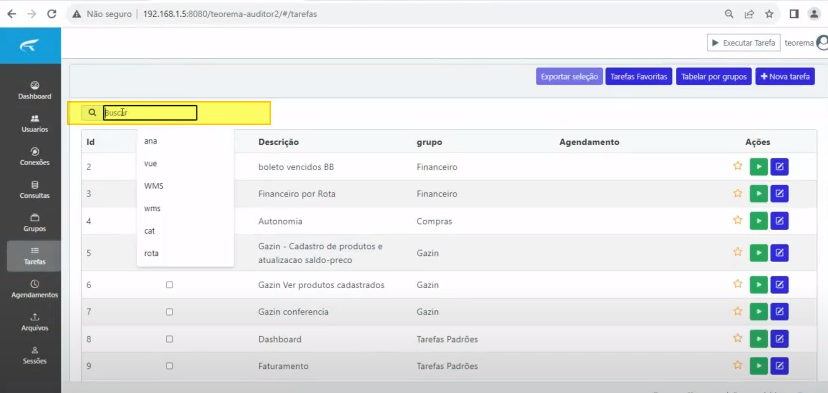Viewport: 828px width, 393px height.
Task: Edit Gazin Ver produtos cadastrados task
Action: (779, 285)
